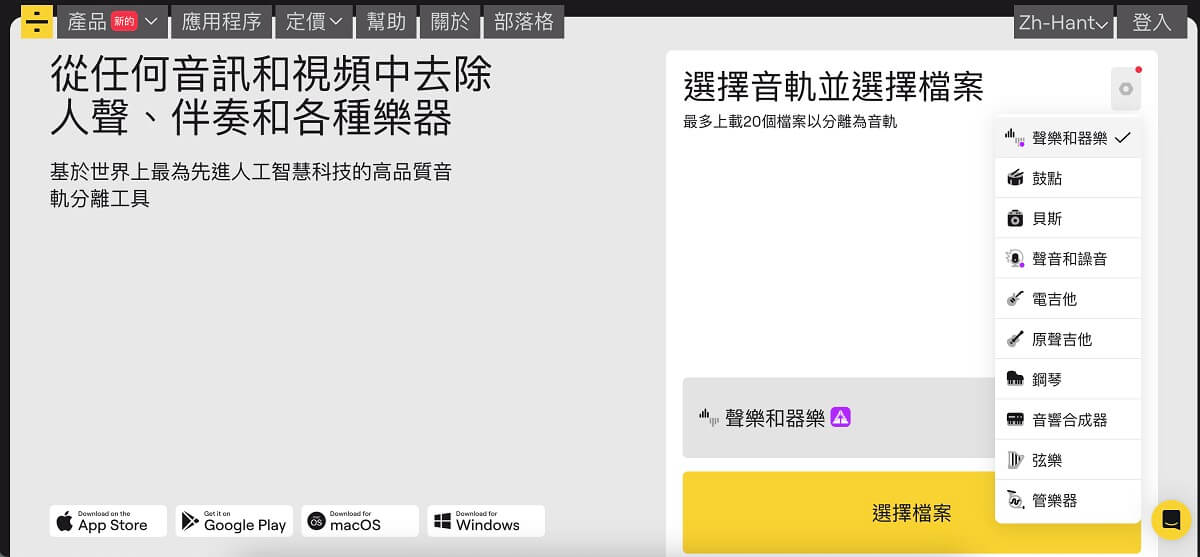Click the acoustic guitar icon beside 原聲吉他

[1015, 339]
